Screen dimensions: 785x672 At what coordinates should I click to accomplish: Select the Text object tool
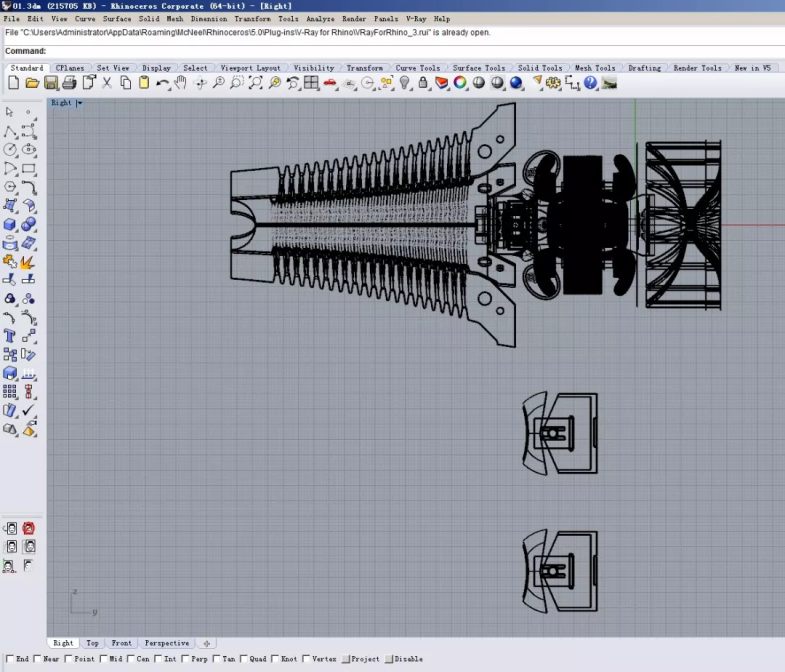[x=10, y=335]
